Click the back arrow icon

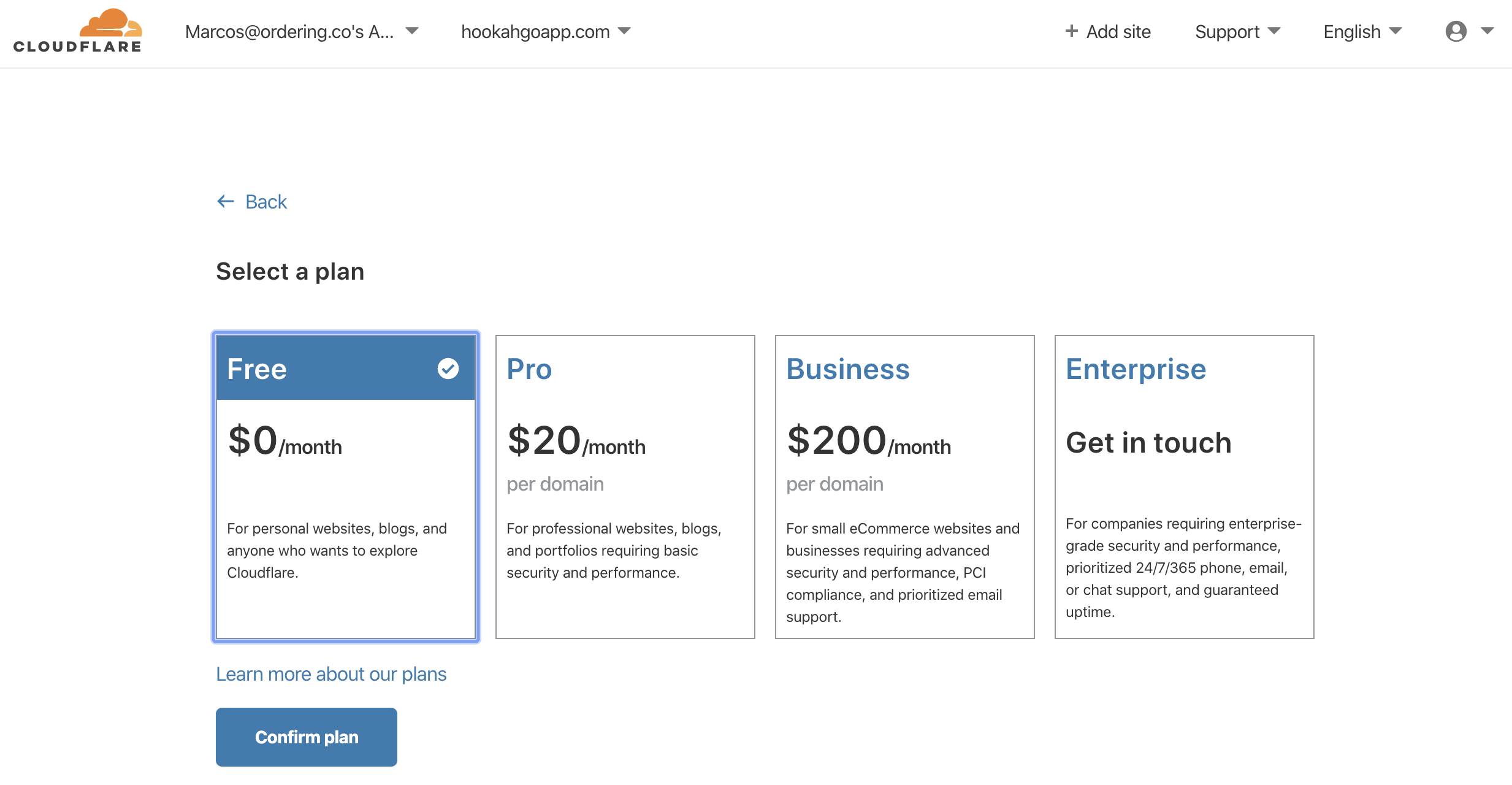[226, 201]
